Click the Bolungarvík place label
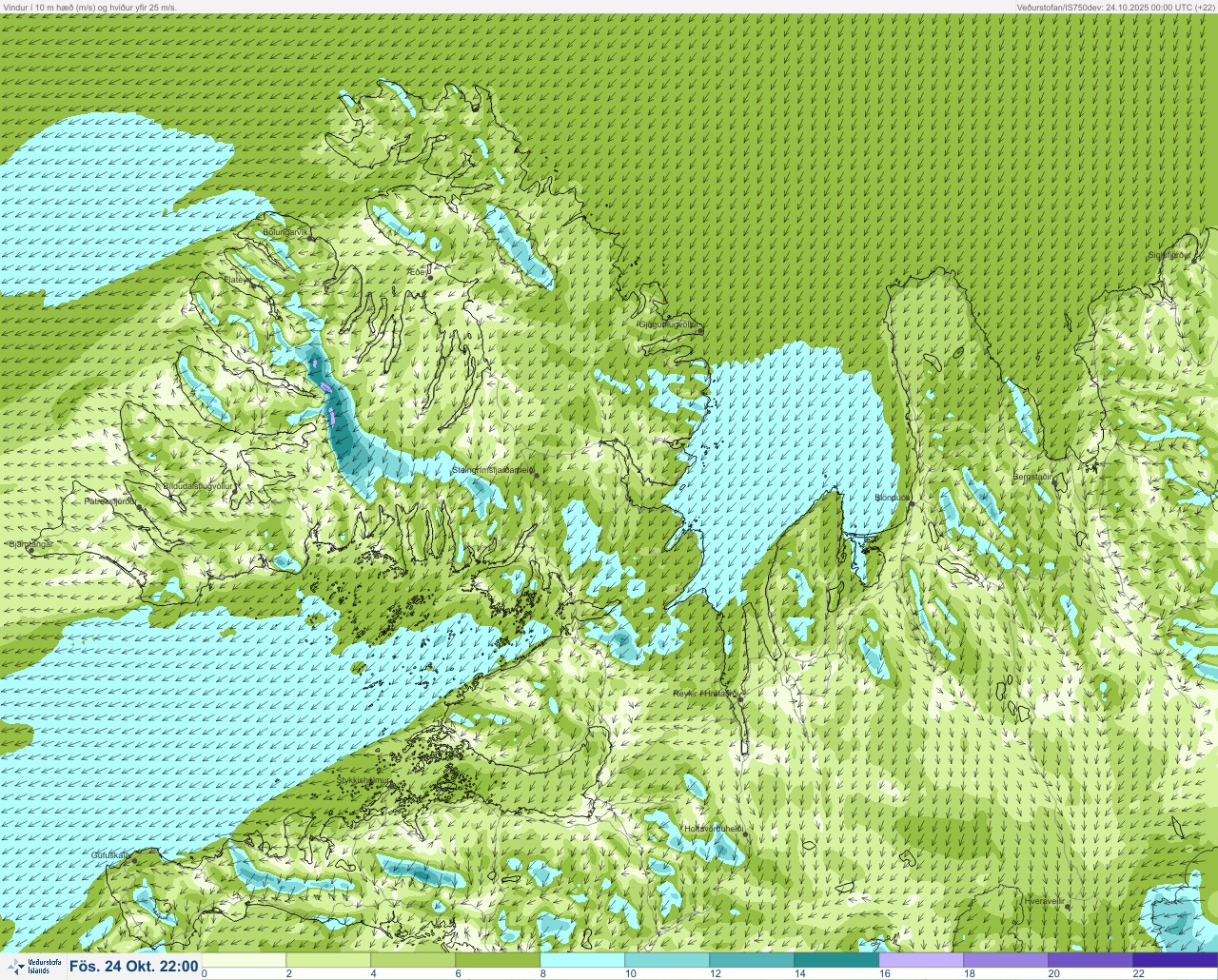This screenshot has height=980, width=1218. point(285,231)
